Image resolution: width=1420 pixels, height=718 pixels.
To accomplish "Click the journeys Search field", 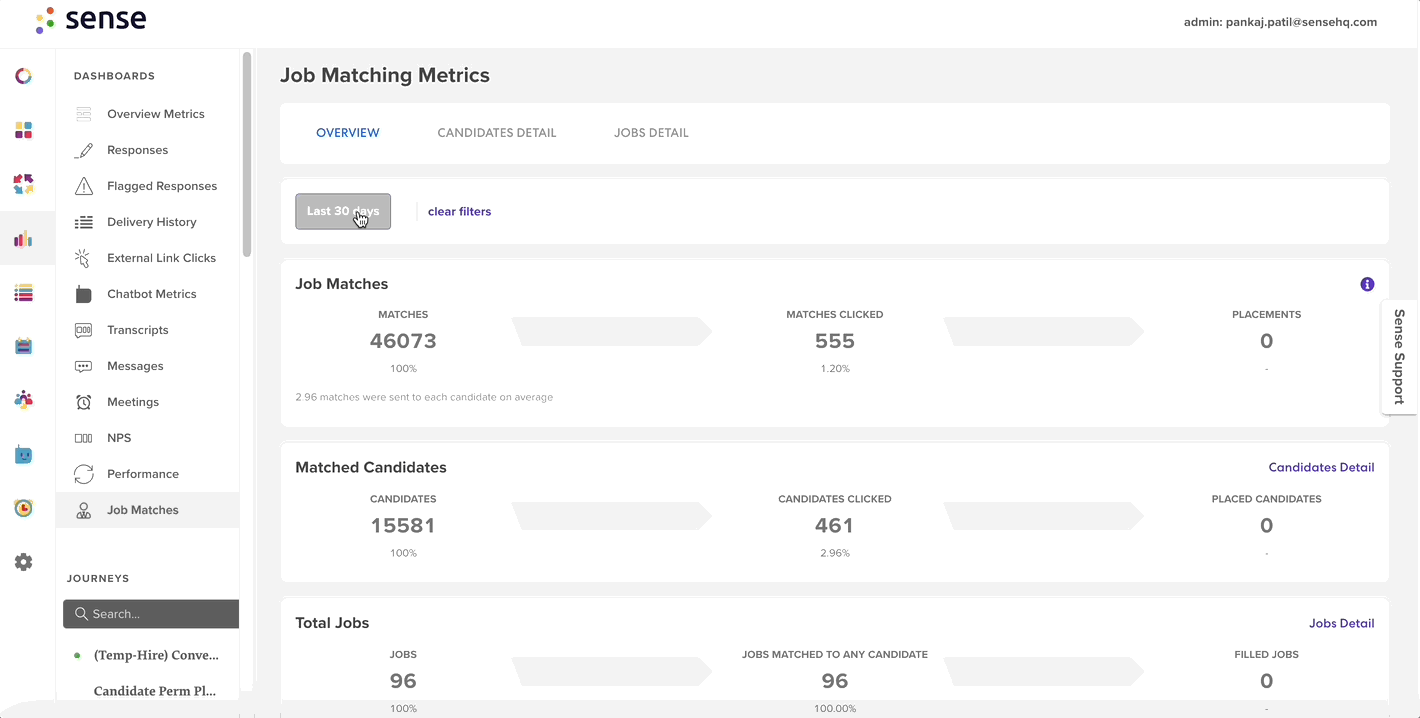I will [x=151, y=614].
